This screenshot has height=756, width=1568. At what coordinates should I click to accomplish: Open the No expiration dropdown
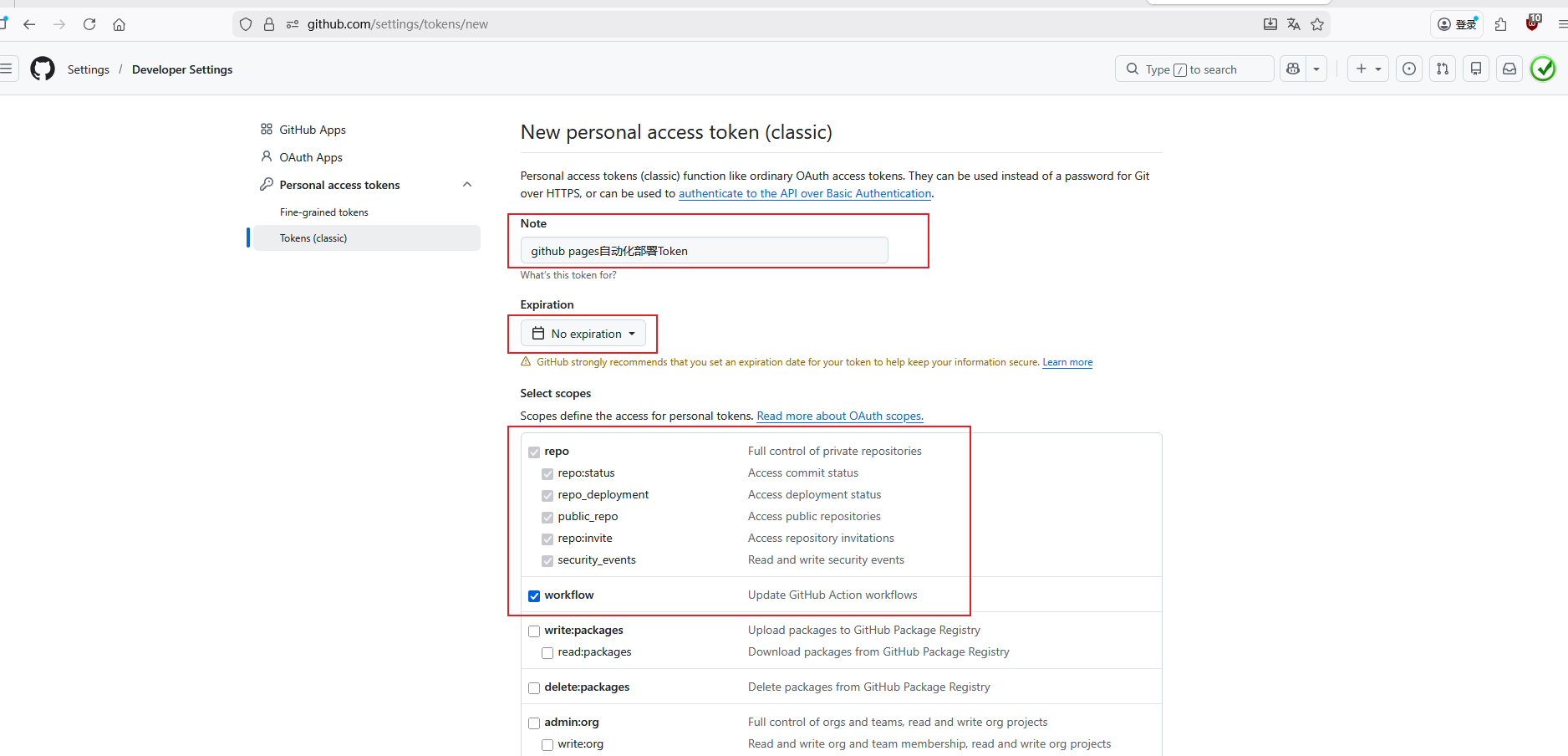(x=583, y=334)
